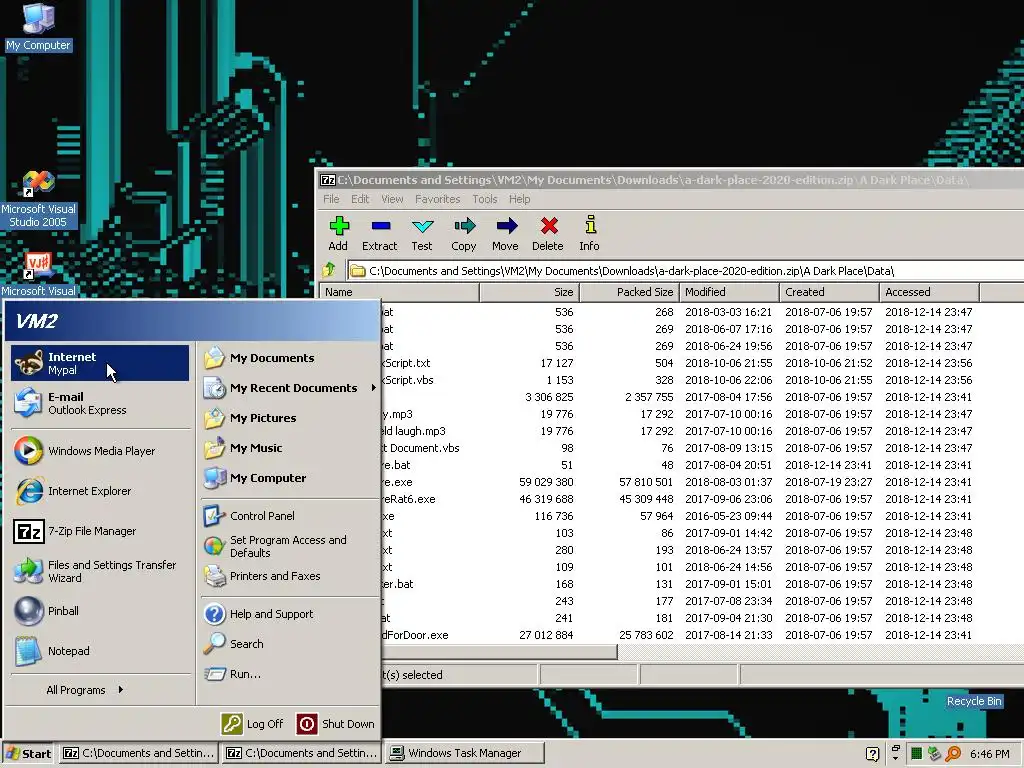Open the Favorites menu in 7-Zip
Screen dimensions: 1024x768
click(x=438, y=199)
